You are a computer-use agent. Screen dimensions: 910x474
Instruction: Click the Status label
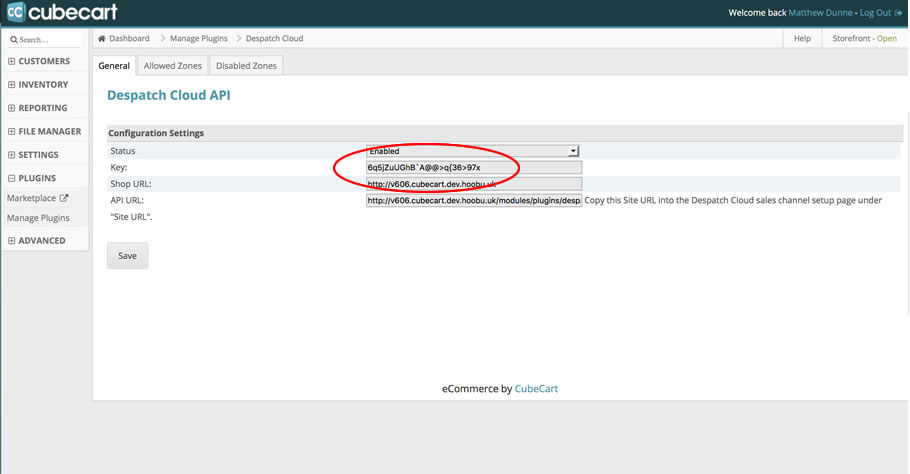tap(122, 151)
